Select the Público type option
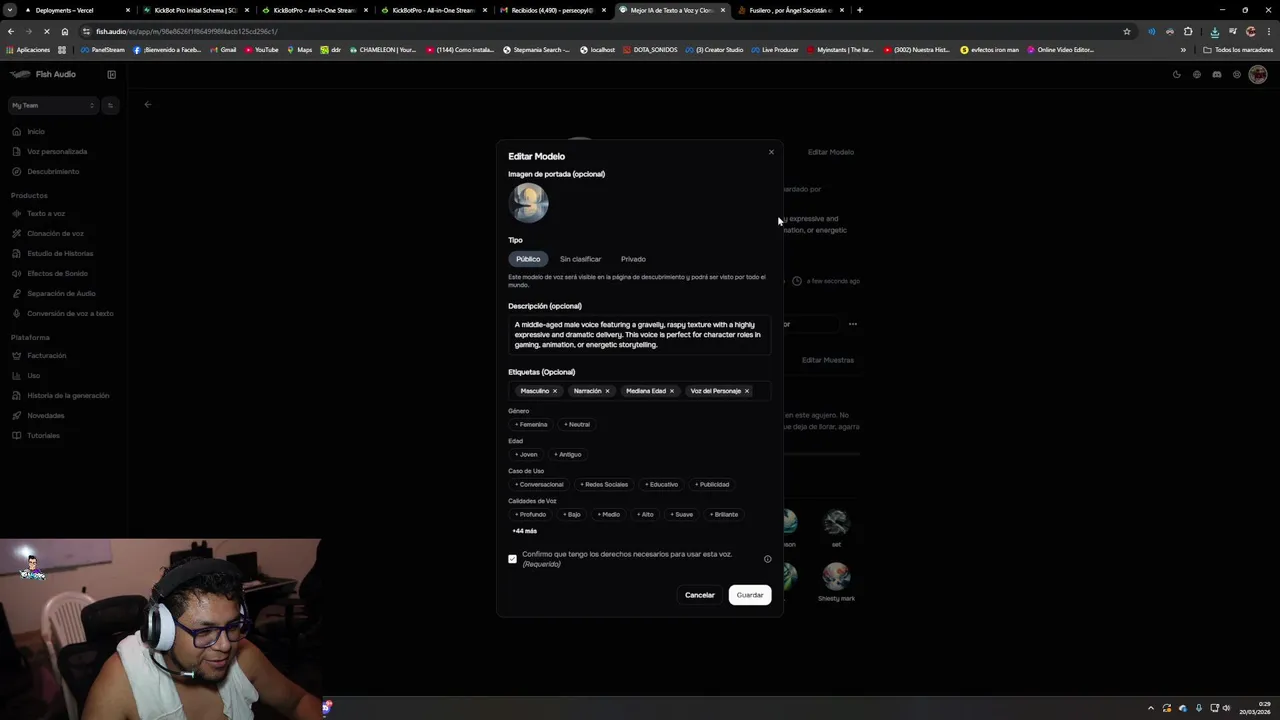Screen dimensions: 1280x720 pyautogui.click(x=528, y=259)
